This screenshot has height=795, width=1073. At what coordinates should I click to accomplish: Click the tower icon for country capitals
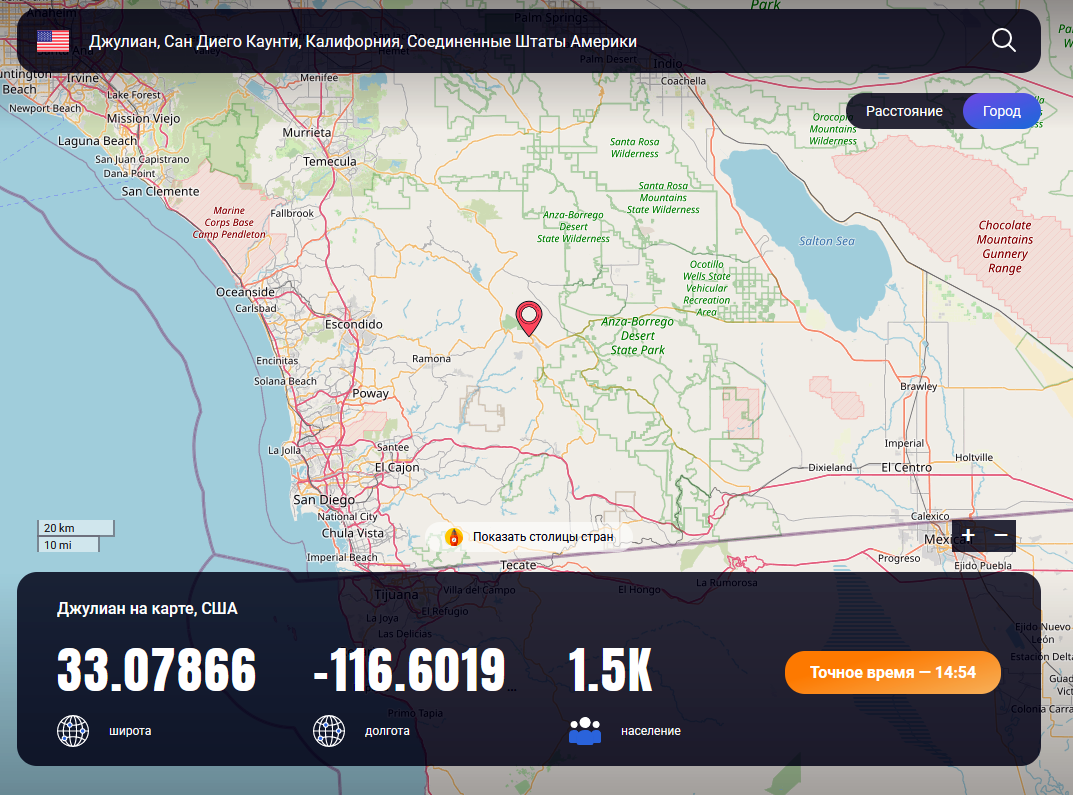pos(454,537)
